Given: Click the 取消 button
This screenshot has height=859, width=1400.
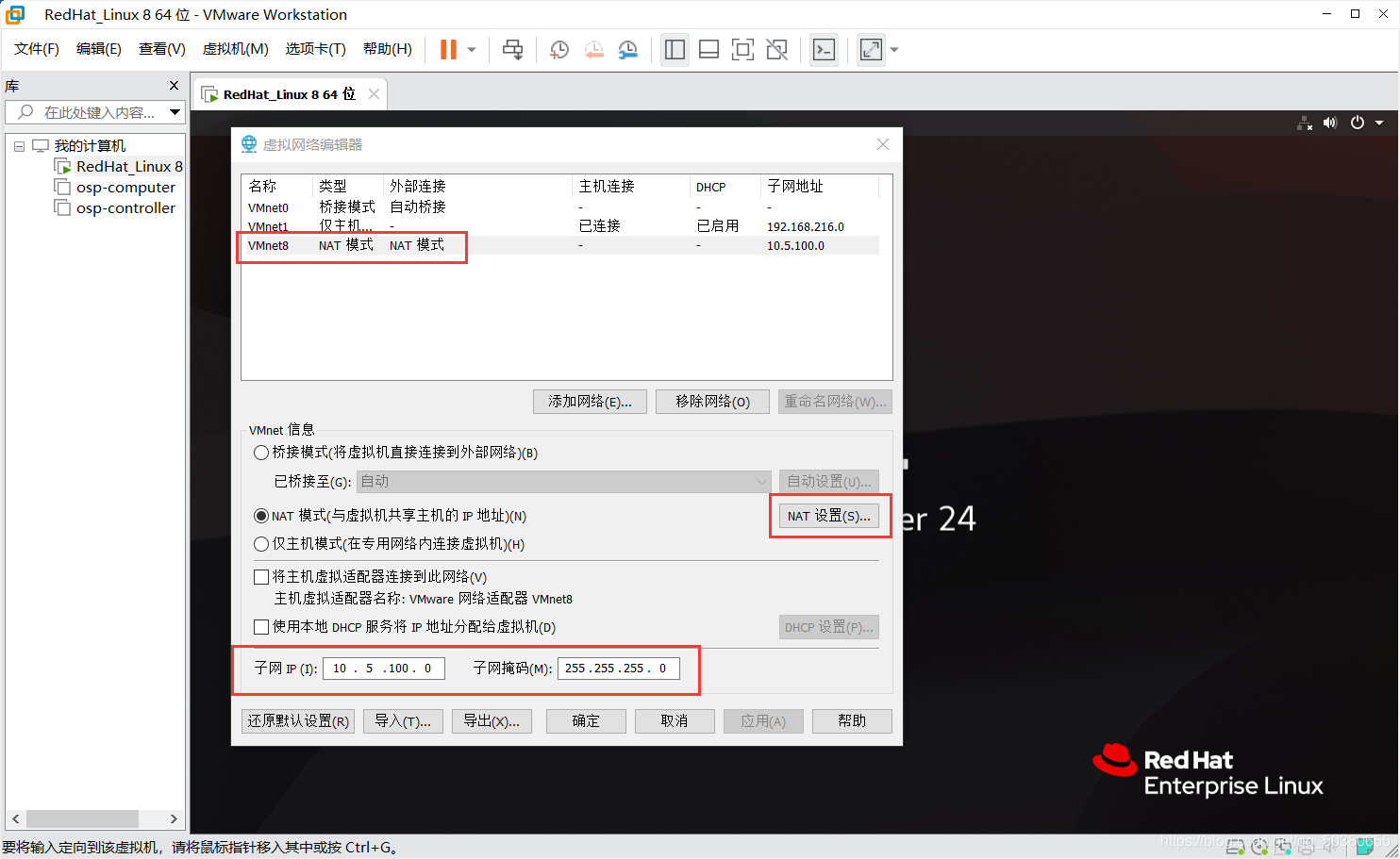Looking at the screenshot, I should (675, 721).
